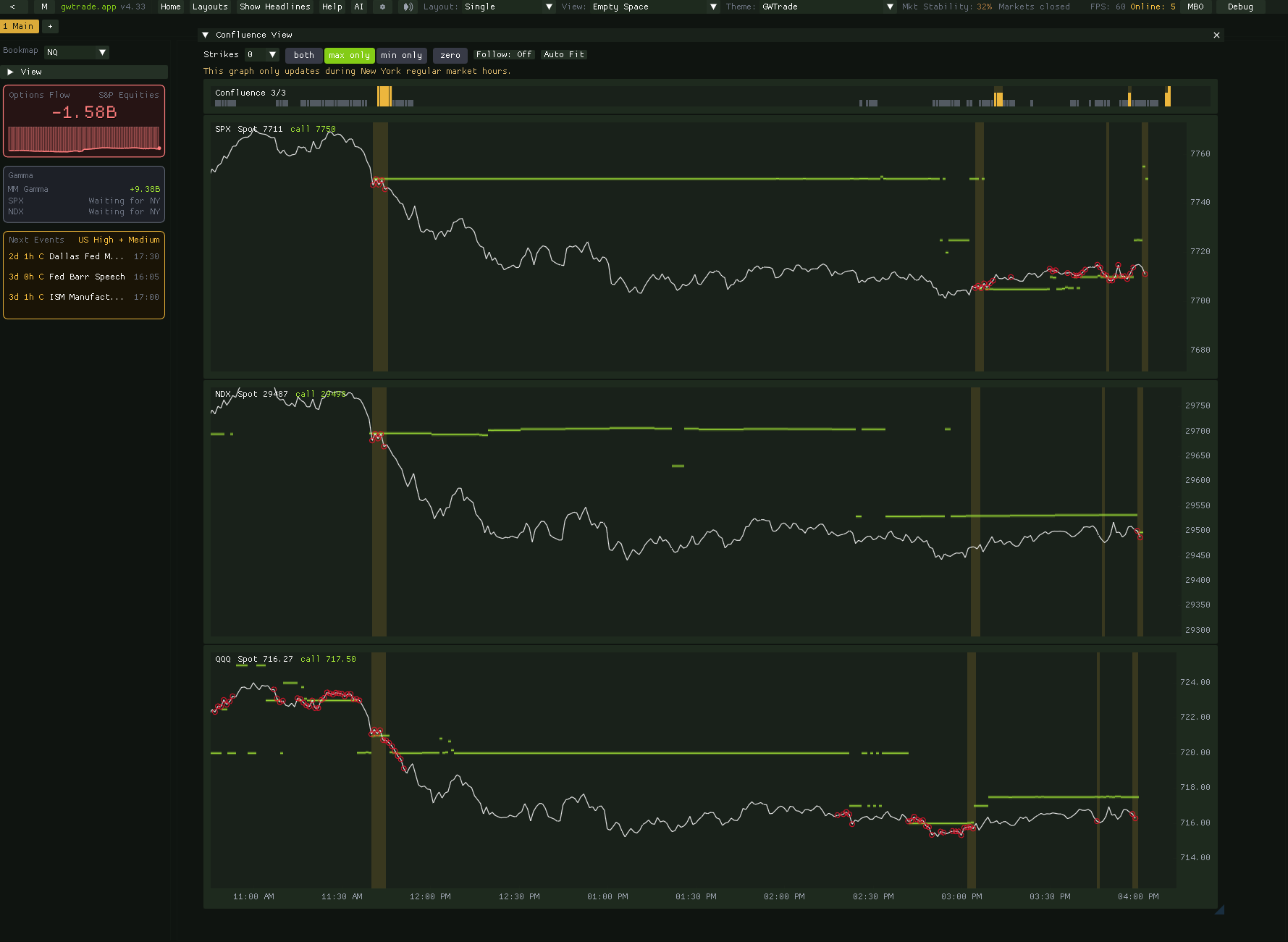Click the Options Flow -1.58B widget
The height and width of the screenshot is (942, 1288).
tap(84, 121)
